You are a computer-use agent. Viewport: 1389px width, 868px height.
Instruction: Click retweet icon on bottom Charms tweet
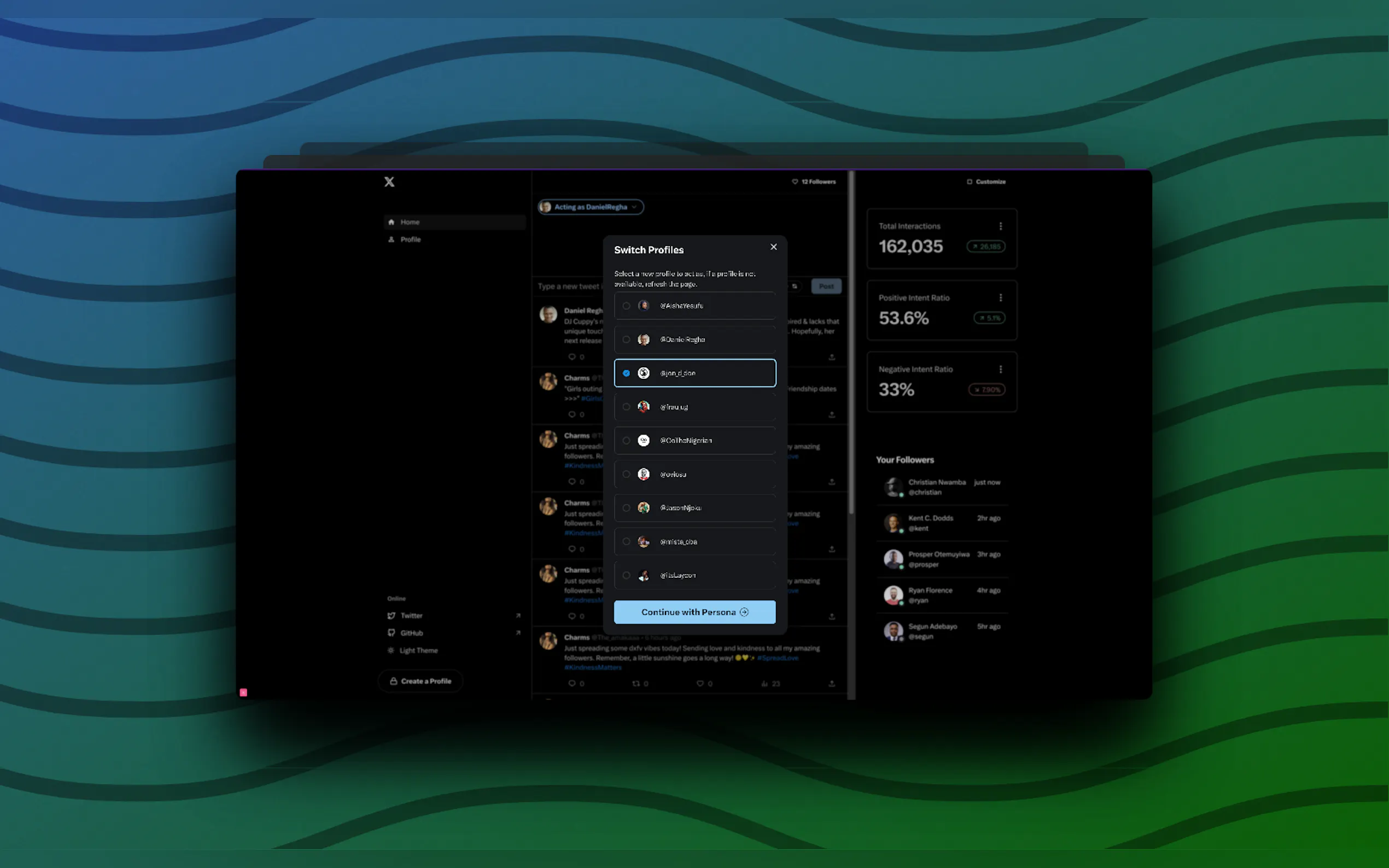[635, 683]
